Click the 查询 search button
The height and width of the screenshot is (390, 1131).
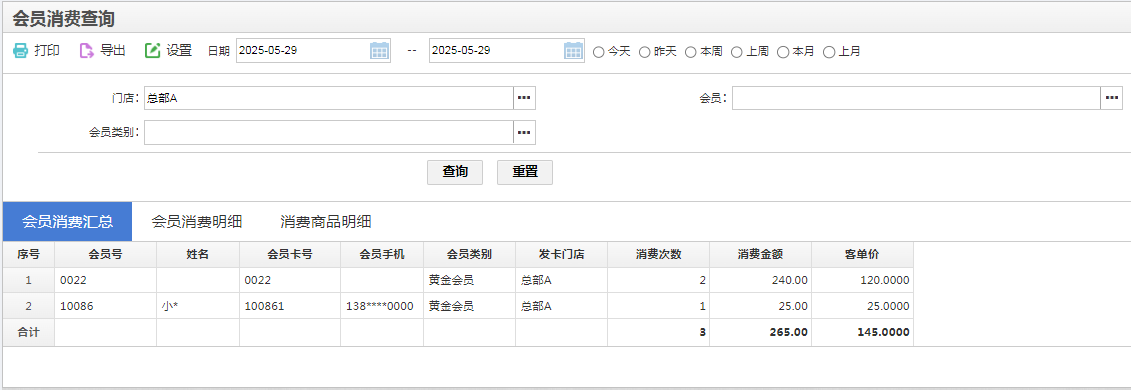pos(455,172)
